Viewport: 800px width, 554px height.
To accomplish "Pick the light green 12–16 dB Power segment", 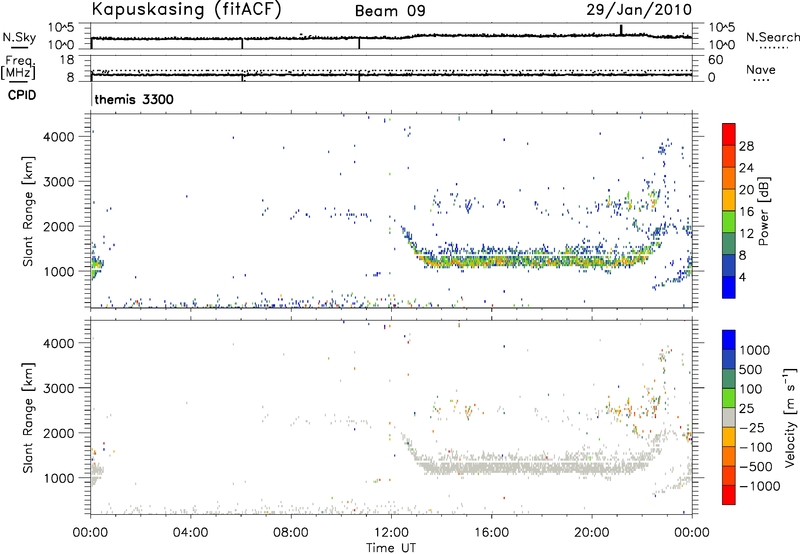I will coord(729,222).
